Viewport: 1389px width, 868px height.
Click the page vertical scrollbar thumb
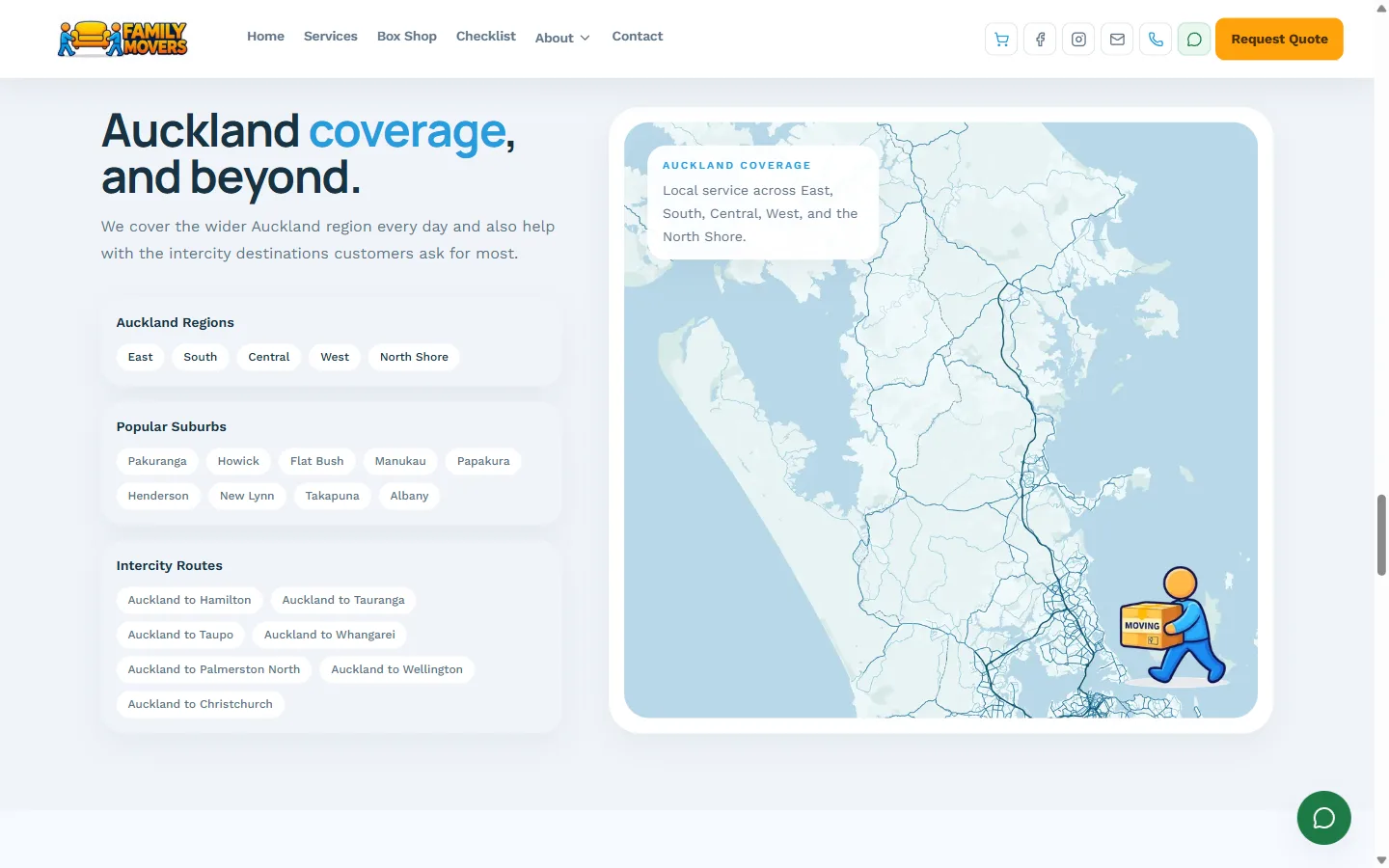pyautogui.click(x=1381, y=534)
